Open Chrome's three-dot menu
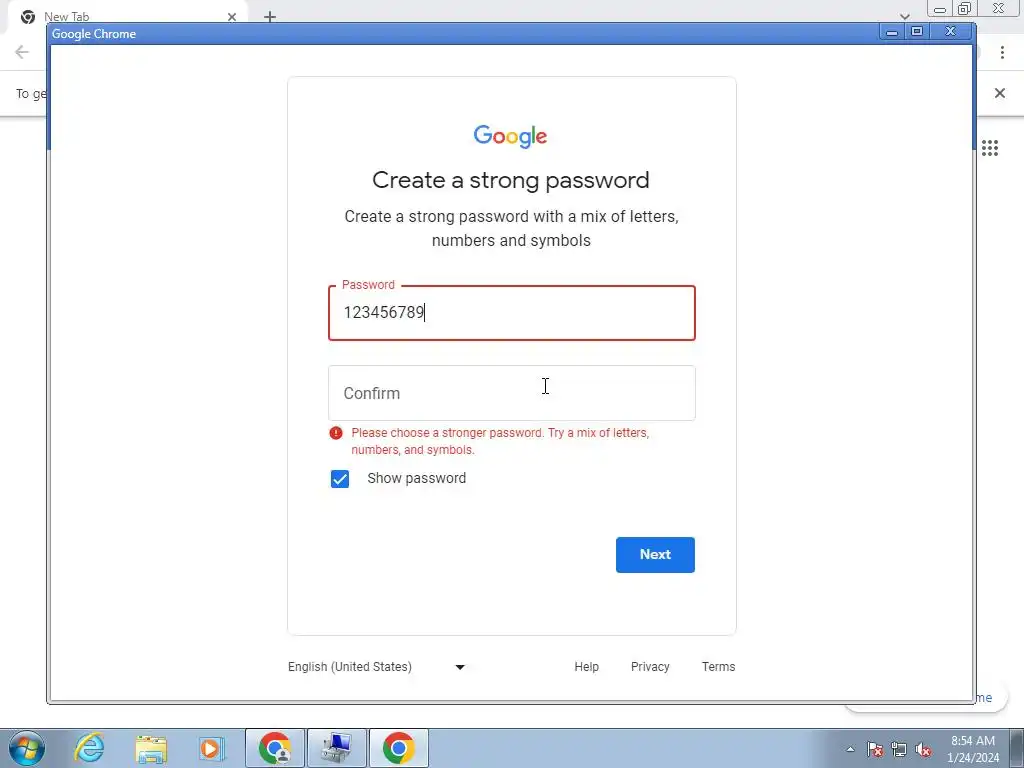 (1002, 52)
